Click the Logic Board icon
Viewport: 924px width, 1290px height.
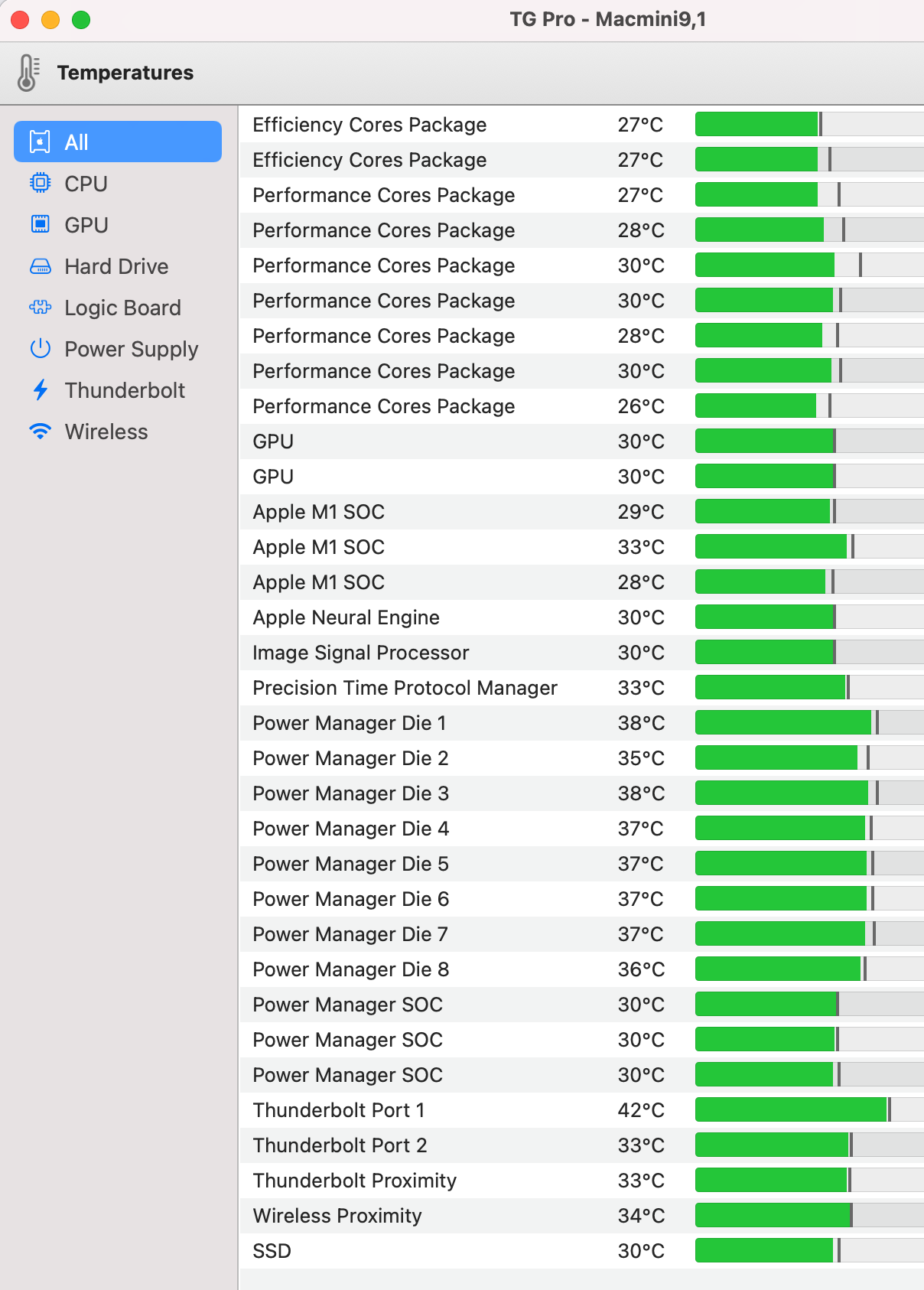40,308
